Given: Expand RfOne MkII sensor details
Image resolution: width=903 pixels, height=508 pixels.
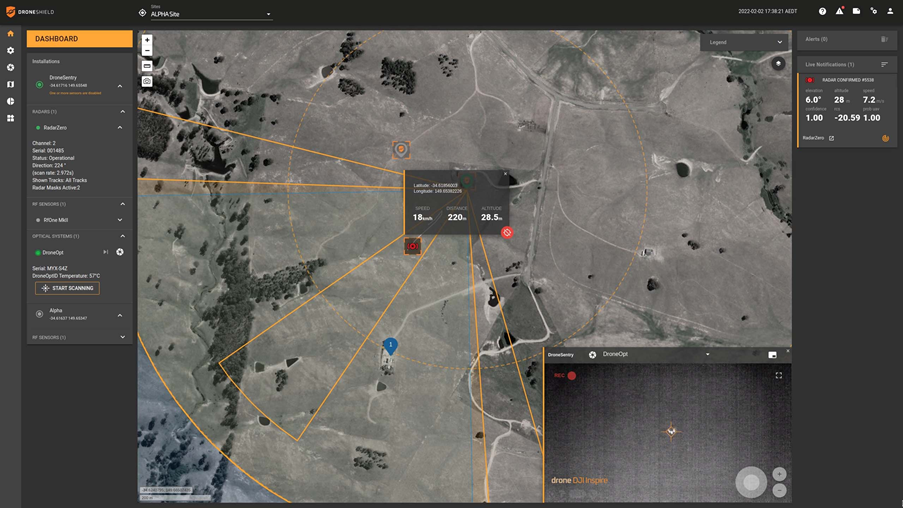Looking at the screenshot, I should click(120, 220).
